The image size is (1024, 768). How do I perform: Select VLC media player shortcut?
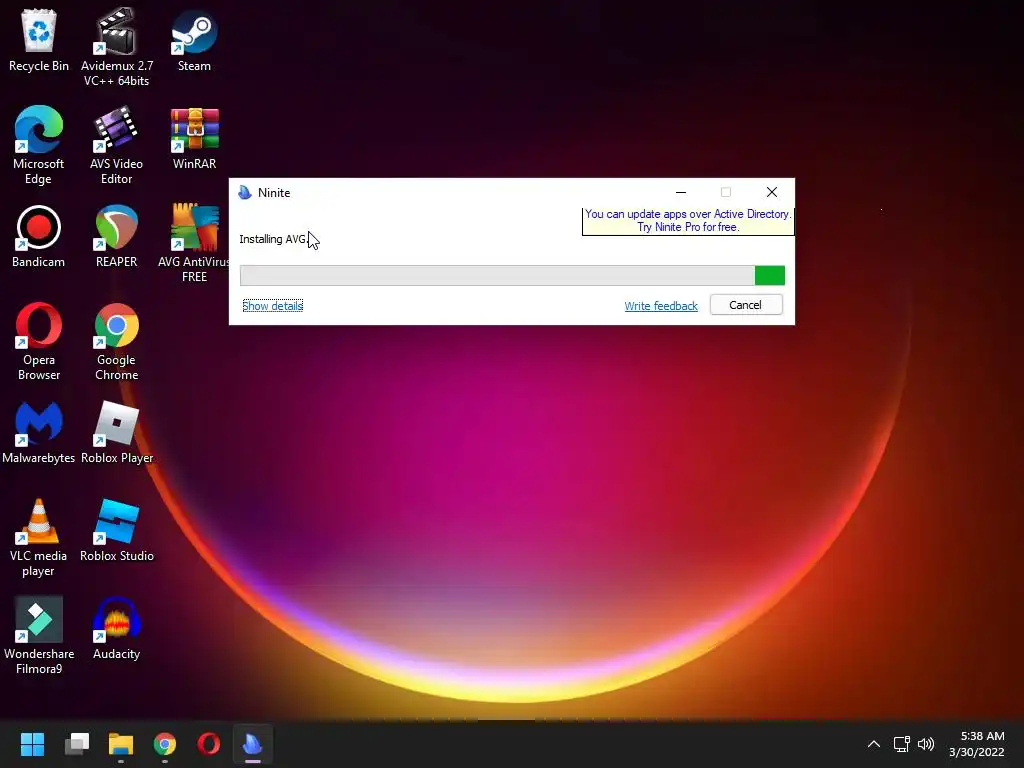tap(39, 537)
